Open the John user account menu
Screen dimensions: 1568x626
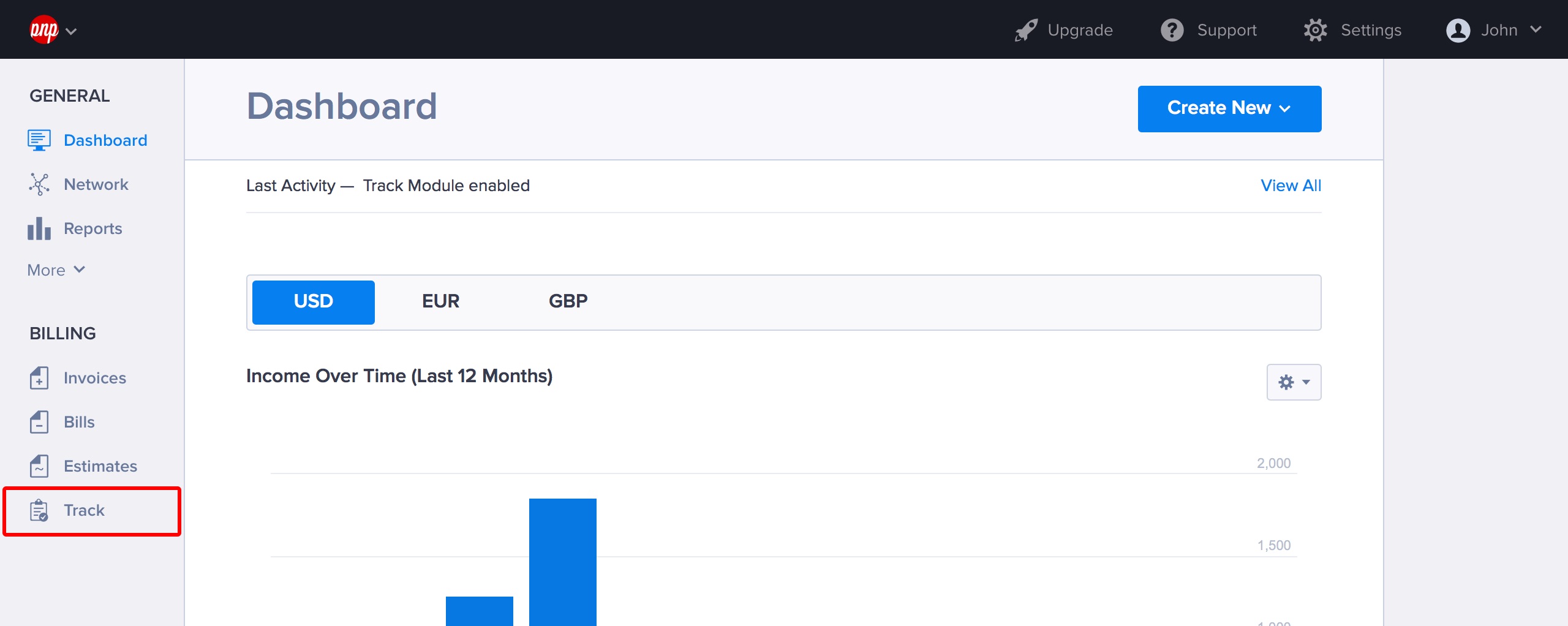click(x=1493, y=30)
